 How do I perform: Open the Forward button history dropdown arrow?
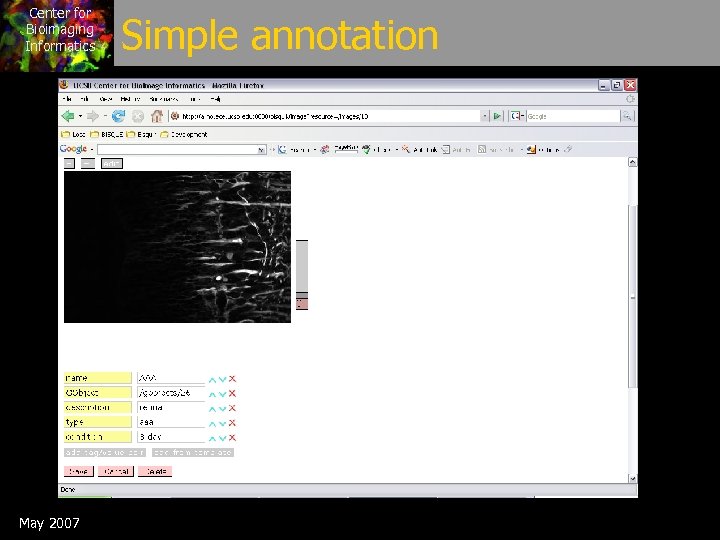tap(105, 116)
